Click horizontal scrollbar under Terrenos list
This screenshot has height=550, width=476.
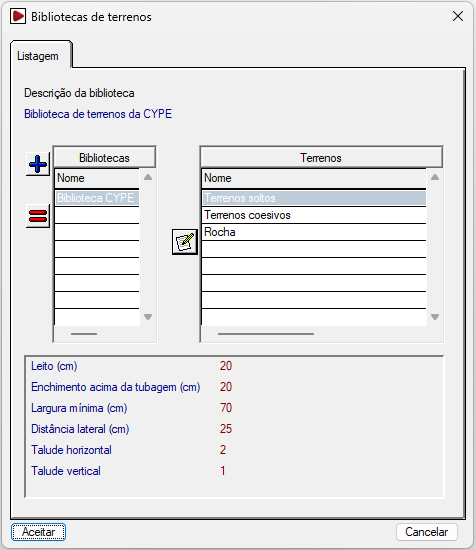click(266, 334)
